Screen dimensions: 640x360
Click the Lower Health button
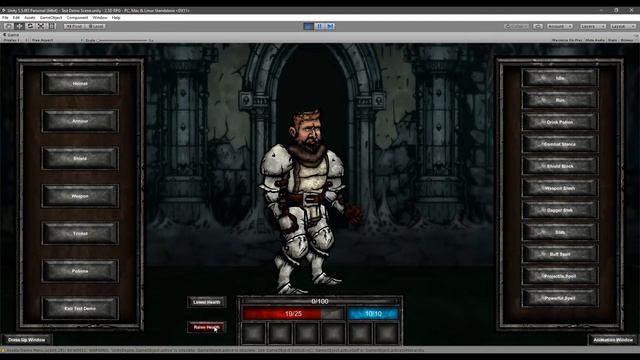click(207, 302)
